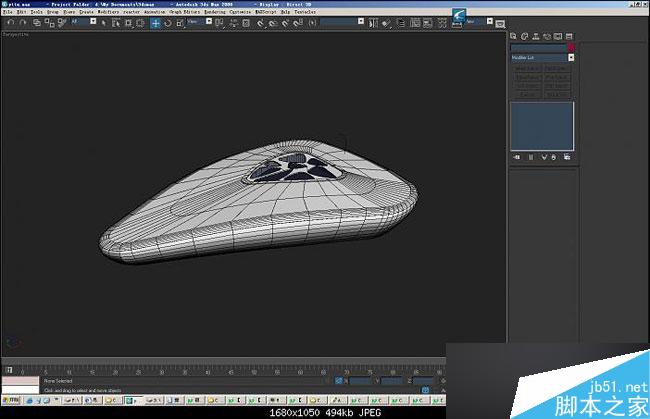Click the Configure Modifier Sets button
Viewport: 650px width, 419px height.
pos(569,157)
